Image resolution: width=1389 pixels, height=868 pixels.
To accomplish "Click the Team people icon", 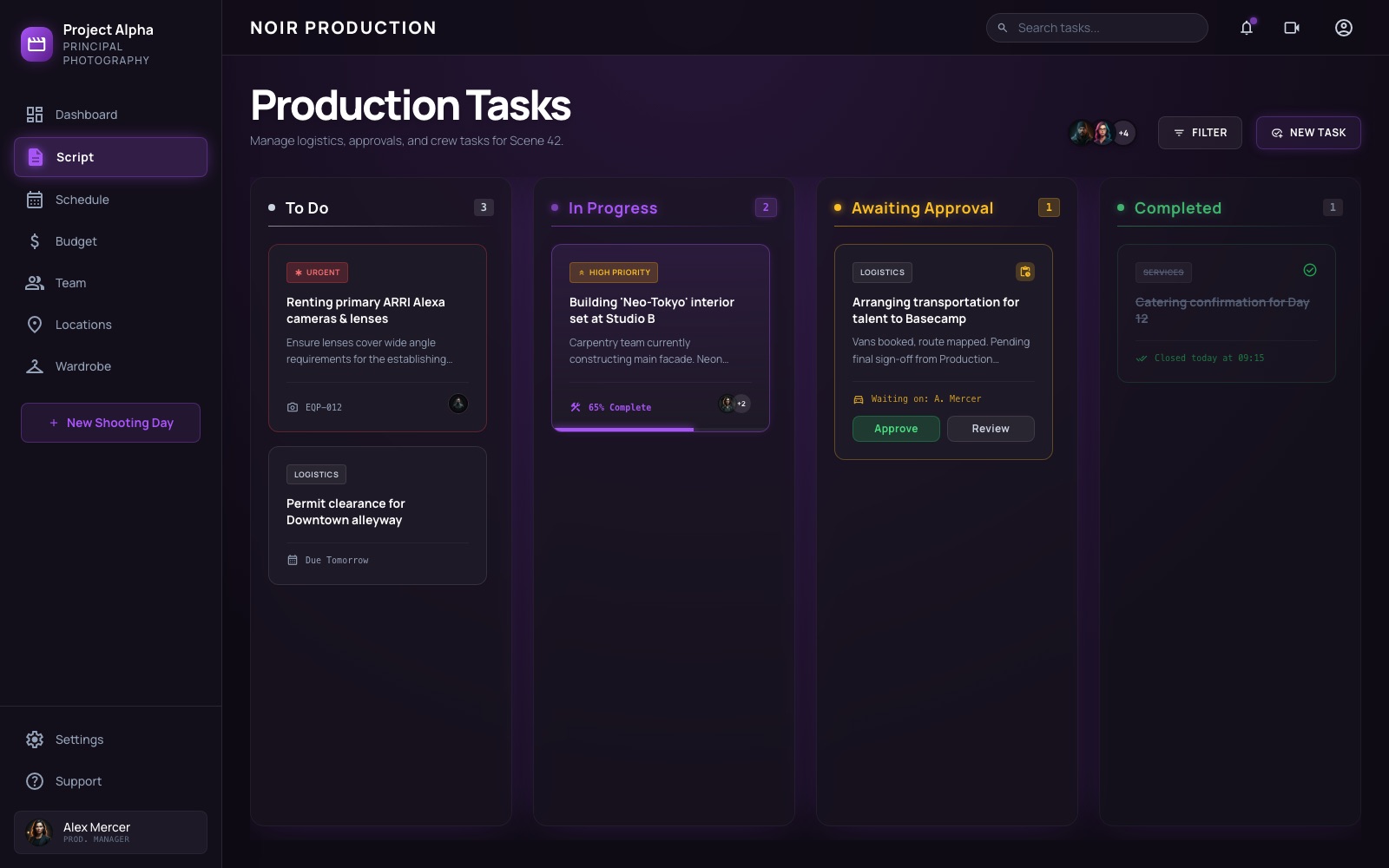I will point(35,283).
